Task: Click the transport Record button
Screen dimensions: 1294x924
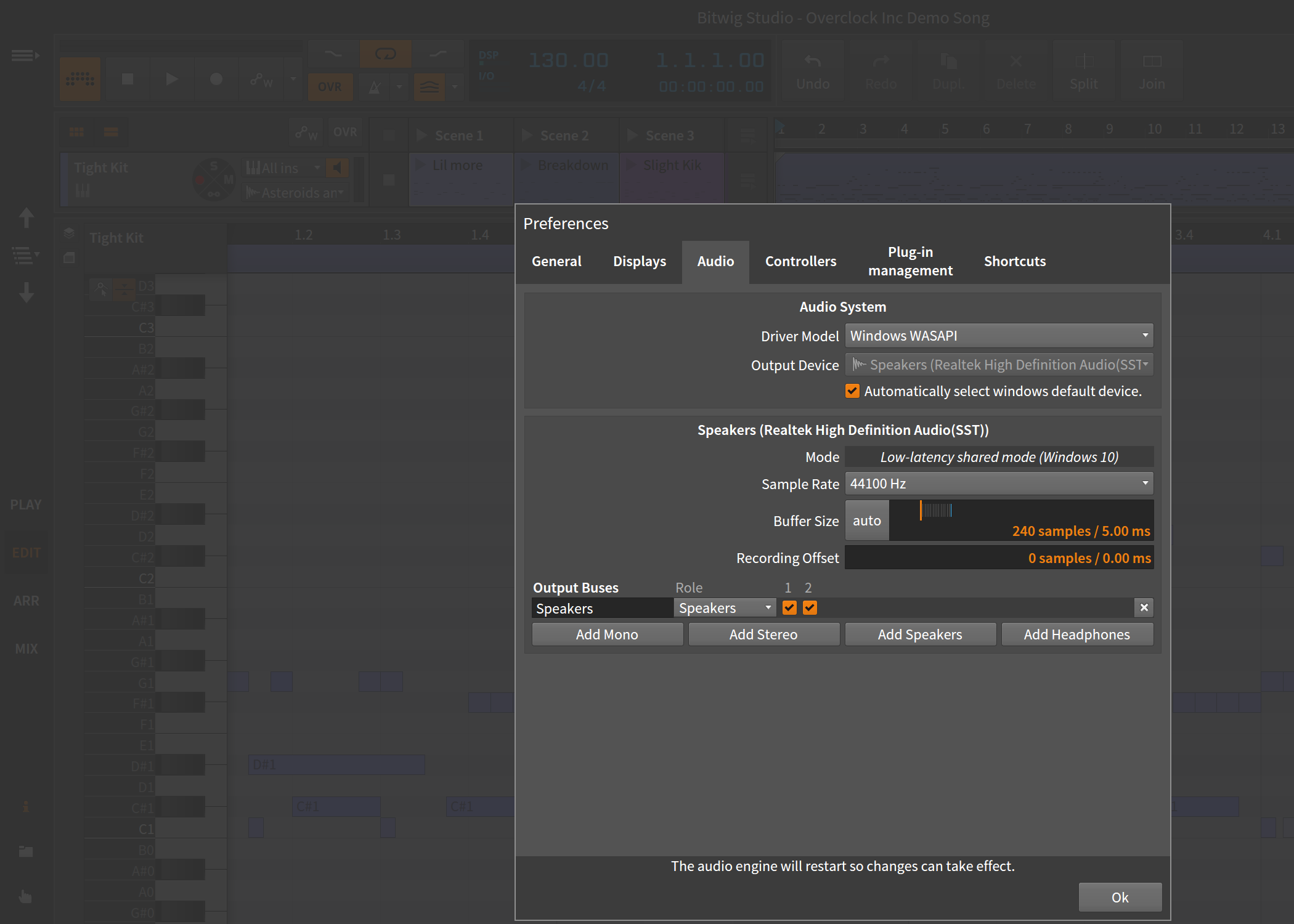Action: (216, 79)
